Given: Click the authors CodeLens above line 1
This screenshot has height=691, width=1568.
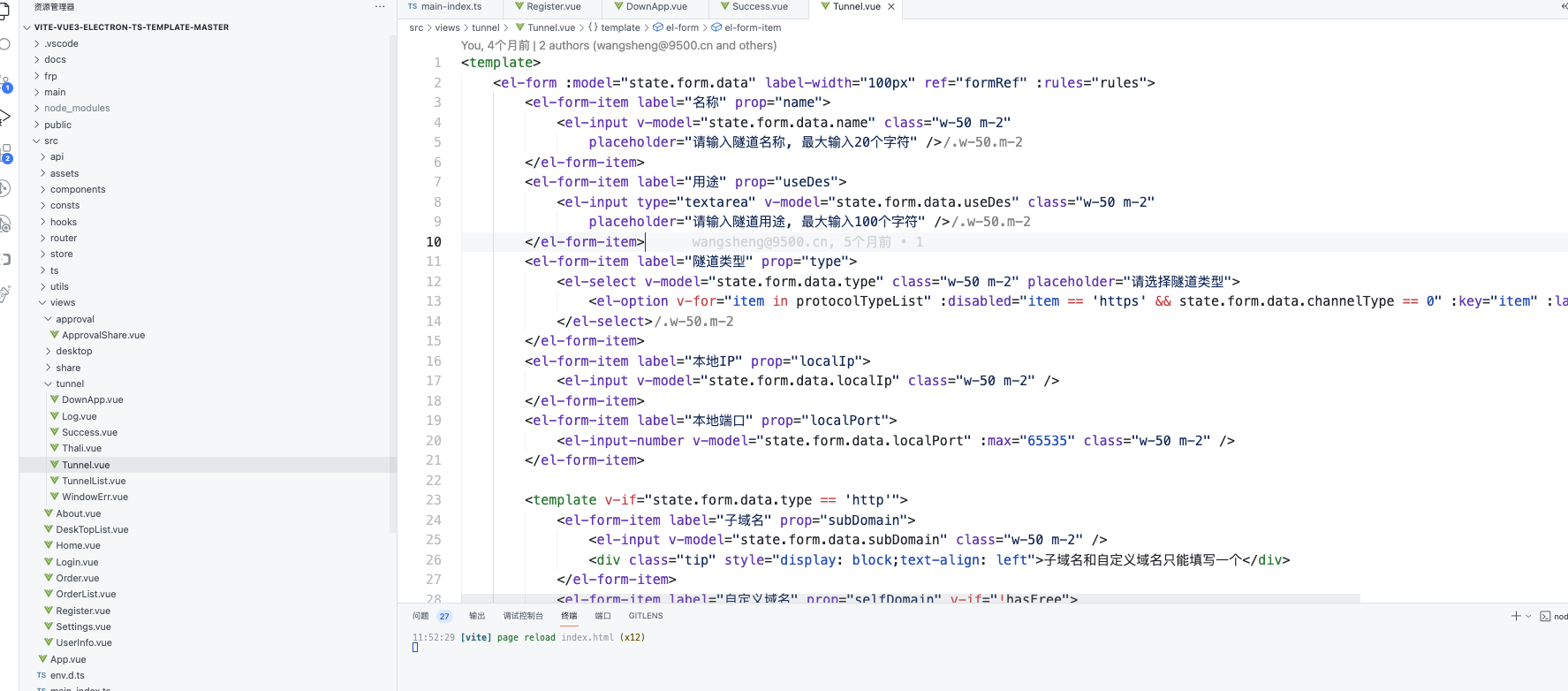Looking at the screenshot, I should [x=618, y=45].
